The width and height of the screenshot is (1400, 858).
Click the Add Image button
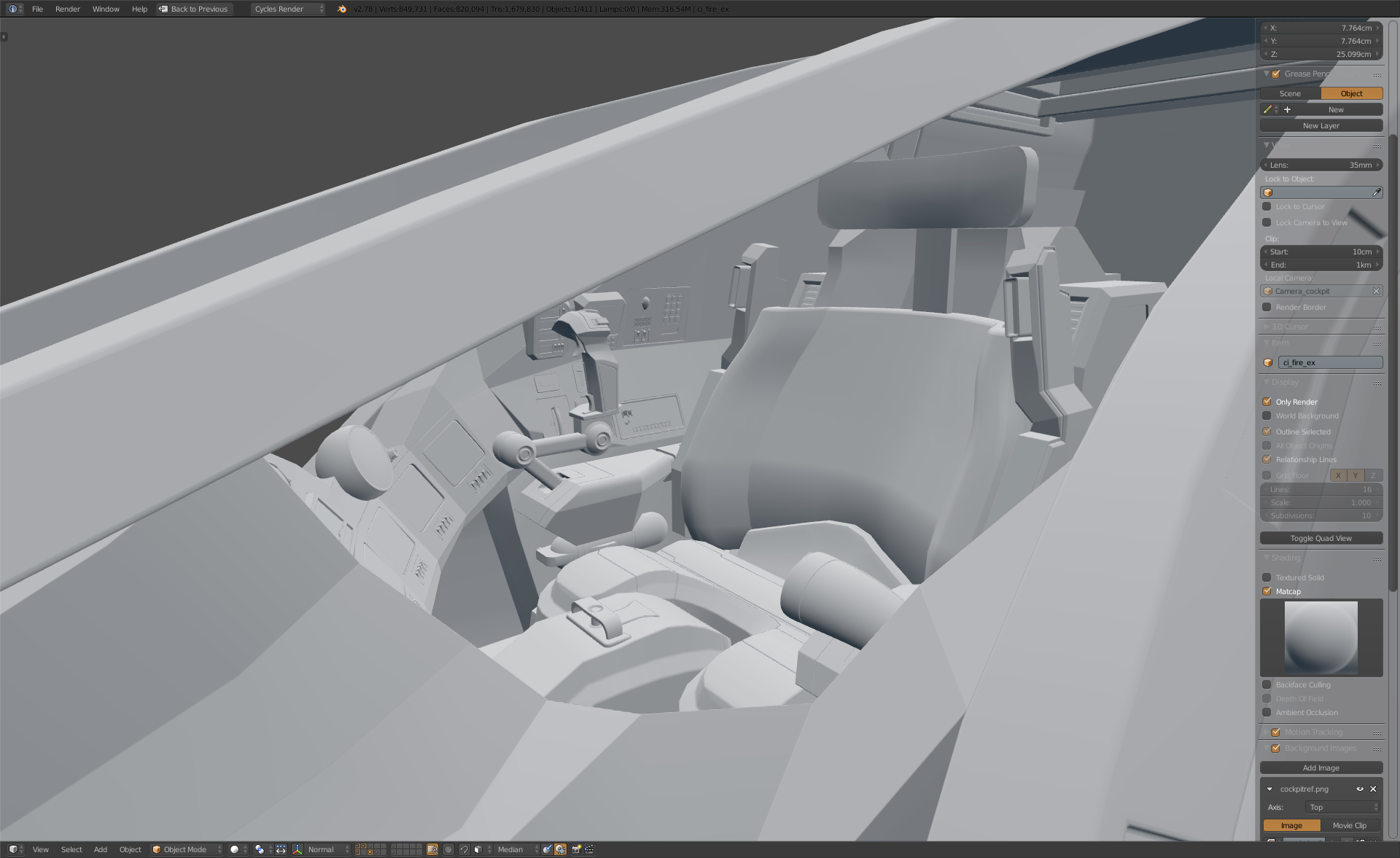1321,768
